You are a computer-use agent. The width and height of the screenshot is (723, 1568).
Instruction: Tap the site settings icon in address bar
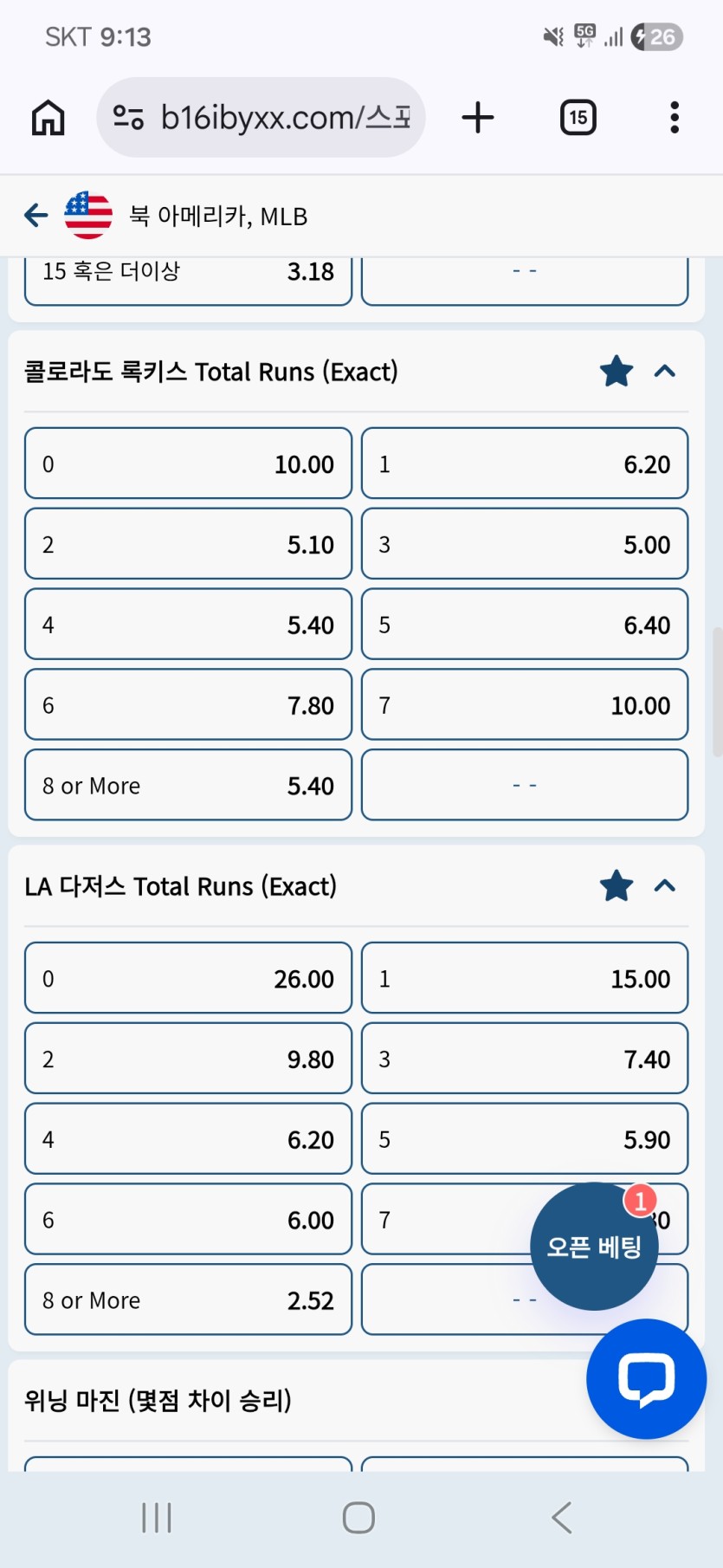[129, 118]
